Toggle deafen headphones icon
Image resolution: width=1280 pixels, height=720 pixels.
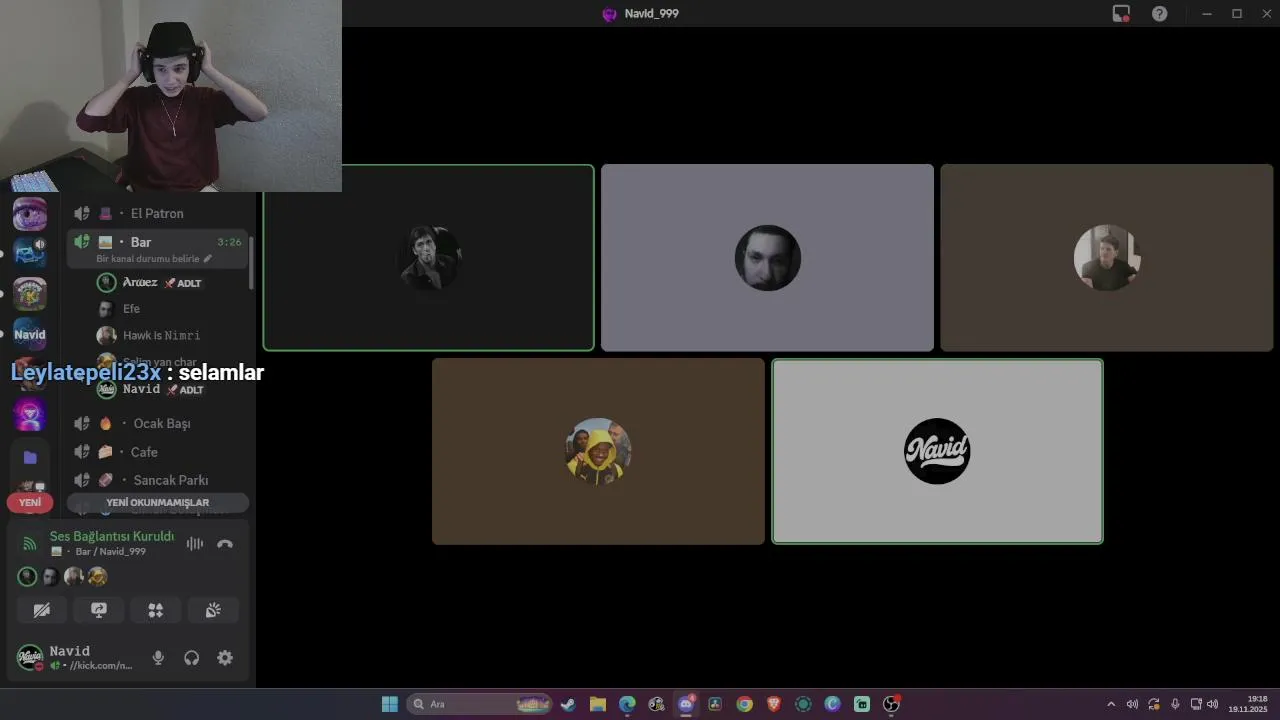click(x=192, y=658)
